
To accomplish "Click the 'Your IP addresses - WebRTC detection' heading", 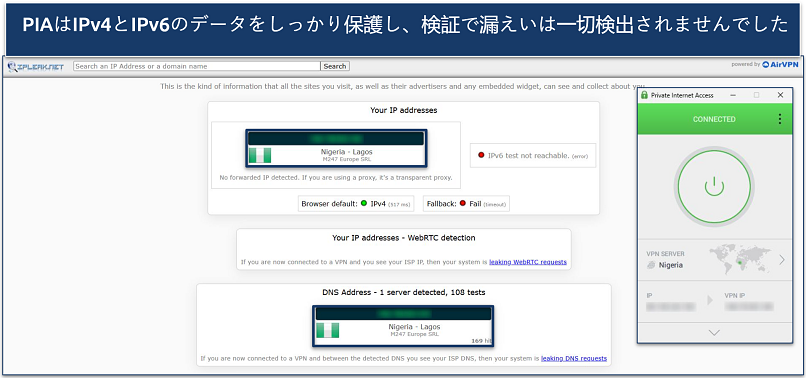I will 404,238.
